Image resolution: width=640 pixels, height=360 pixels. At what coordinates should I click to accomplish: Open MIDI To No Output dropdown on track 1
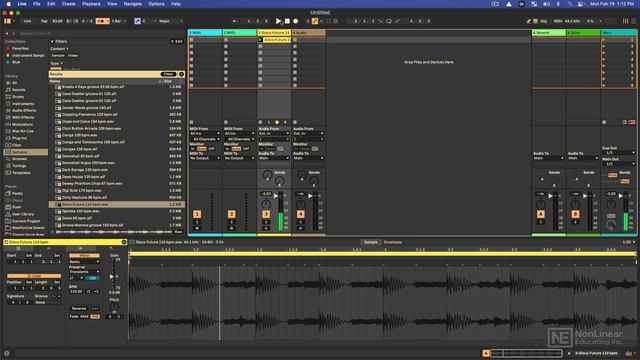pyautogui.click(x=205, y=158)
